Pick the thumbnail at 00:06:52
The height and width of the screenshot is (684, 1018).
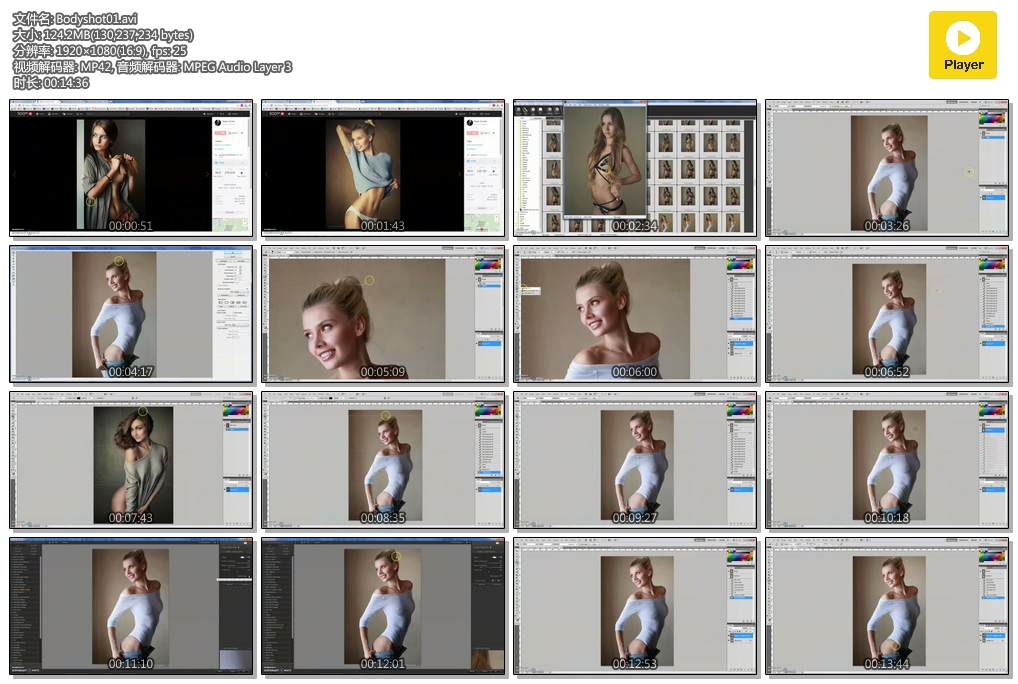coord(887,314)
